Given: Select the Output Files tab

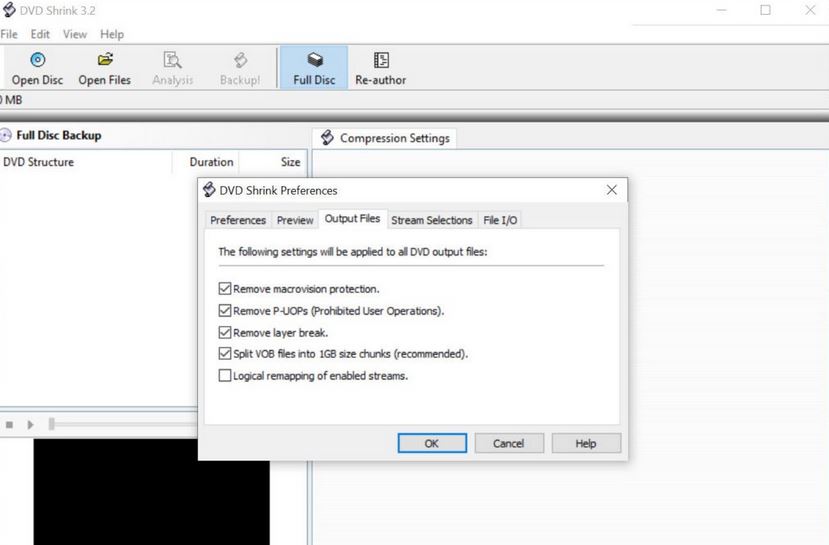Looking at the screenshot, I should pos(353,219).
